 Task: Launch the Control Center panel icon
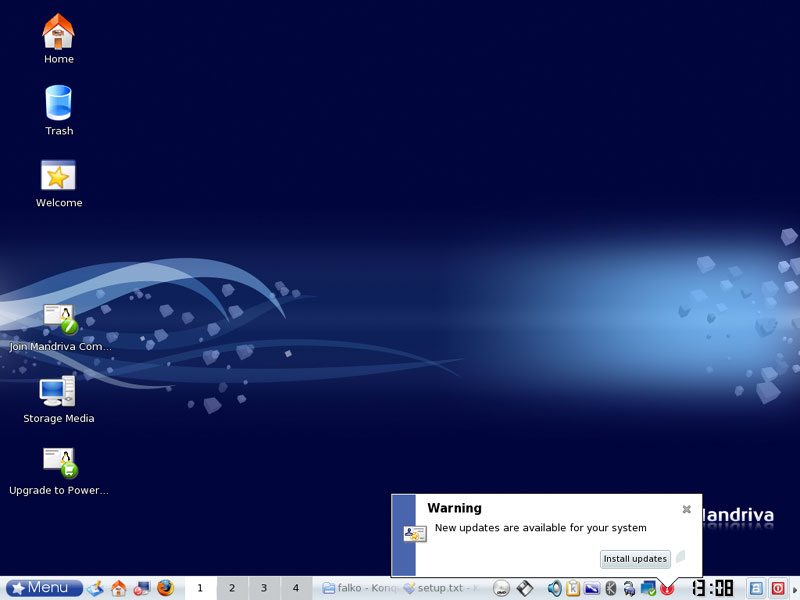coord(141,588)
